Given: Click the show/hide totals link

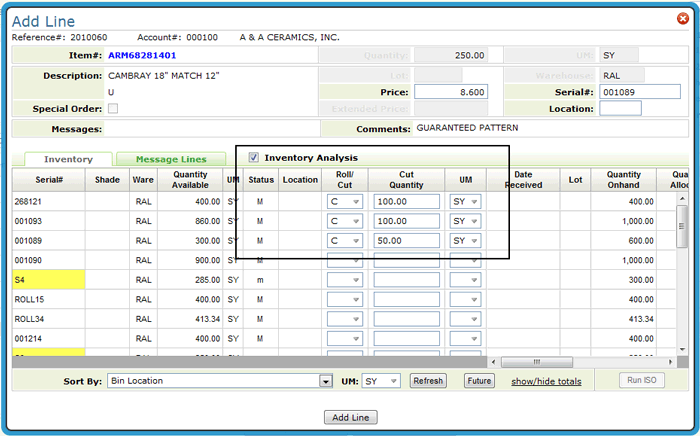Looking at the screenshot, I should coord(546,382).
